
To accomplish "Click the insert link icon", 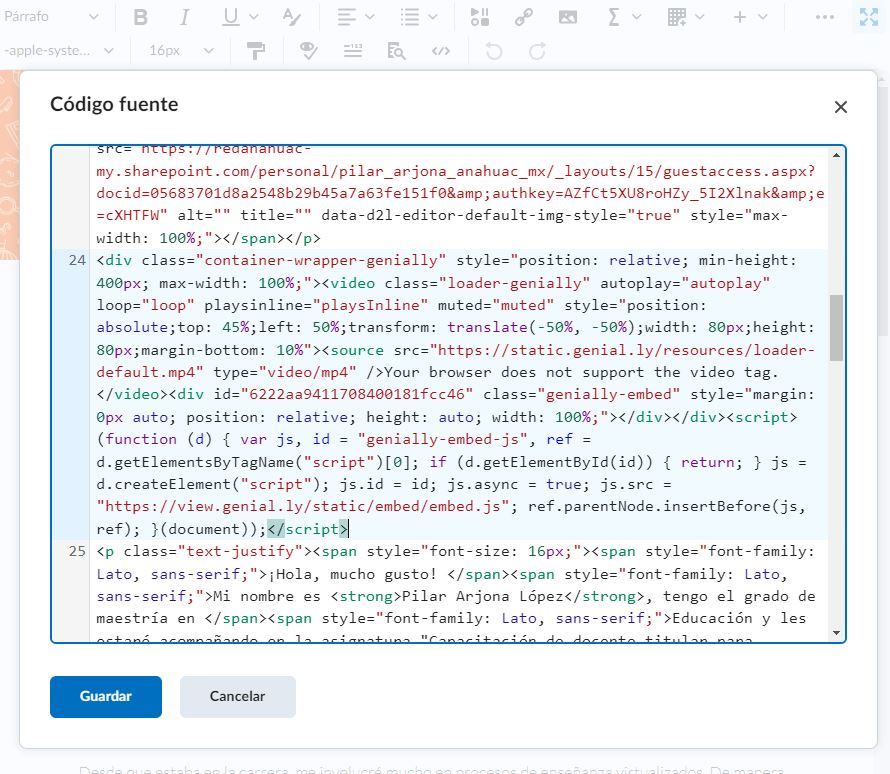I will click(x=523, y=17).
